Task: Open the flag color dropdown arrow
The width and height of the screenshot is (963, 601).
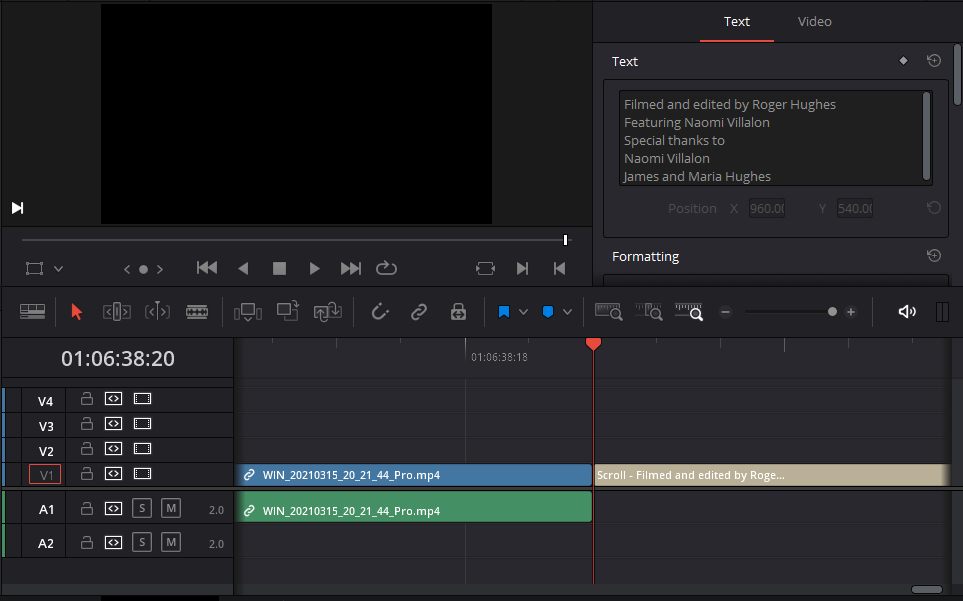Action: (523, 312)
